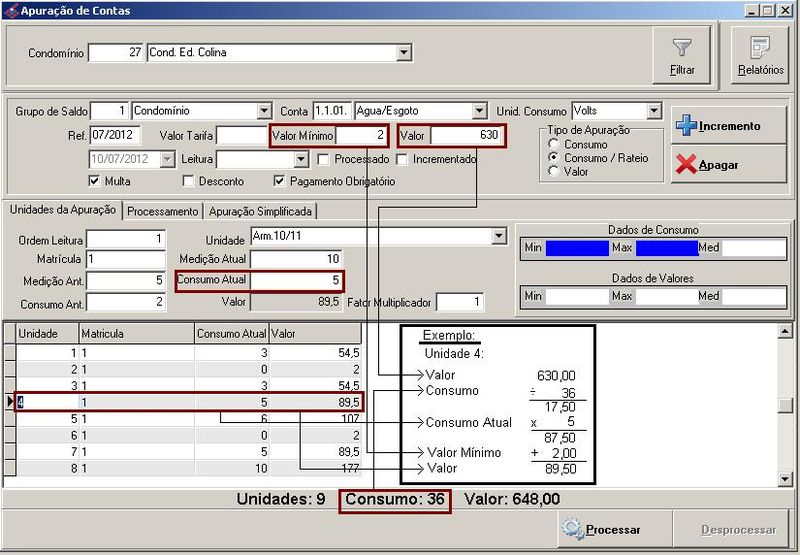Open Relatórios report icon
The image size is (800, 555).
pos(760,47)
